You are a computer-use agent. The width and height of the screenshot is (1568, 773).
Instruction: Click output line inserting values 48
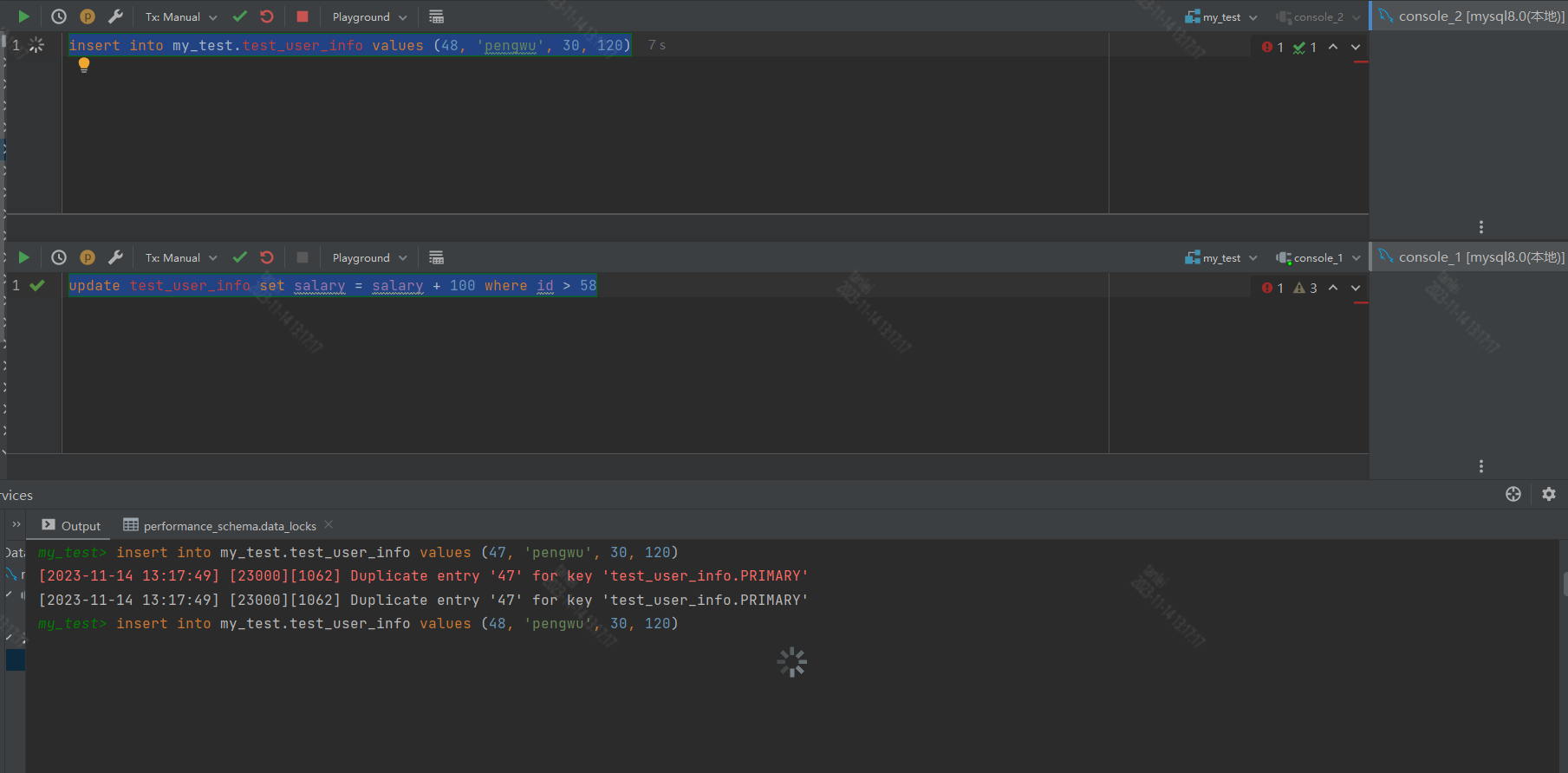click(358, 623)
